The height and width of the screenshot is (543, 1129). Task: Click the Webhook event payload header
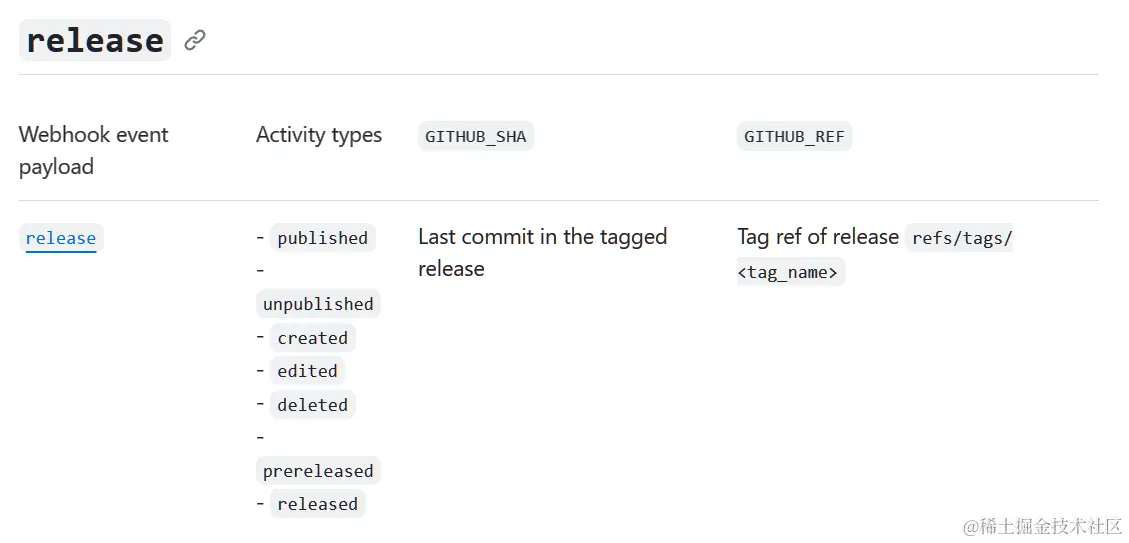click(x=94, y=151)
